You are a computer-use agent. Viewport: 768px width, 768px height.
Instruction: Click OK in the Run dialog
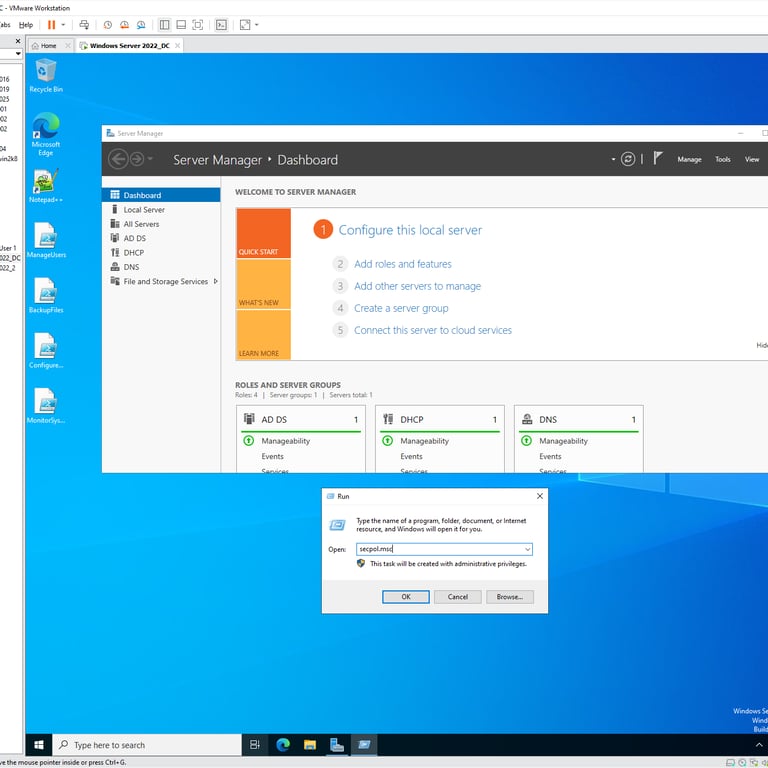pyautogui.click(x=406, y=597)
